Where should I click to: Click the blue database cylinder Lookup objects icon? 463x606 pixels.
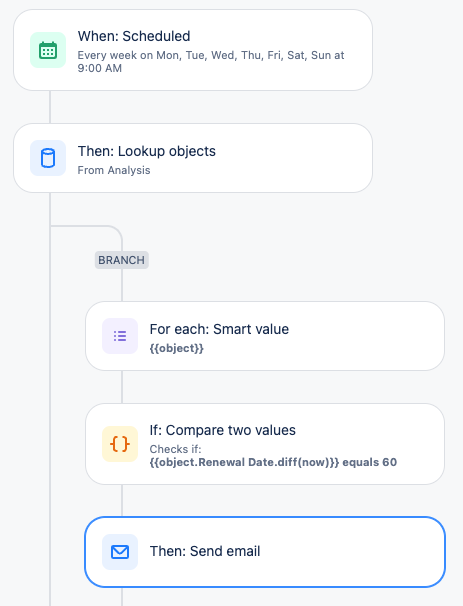(x=48, y=158)
